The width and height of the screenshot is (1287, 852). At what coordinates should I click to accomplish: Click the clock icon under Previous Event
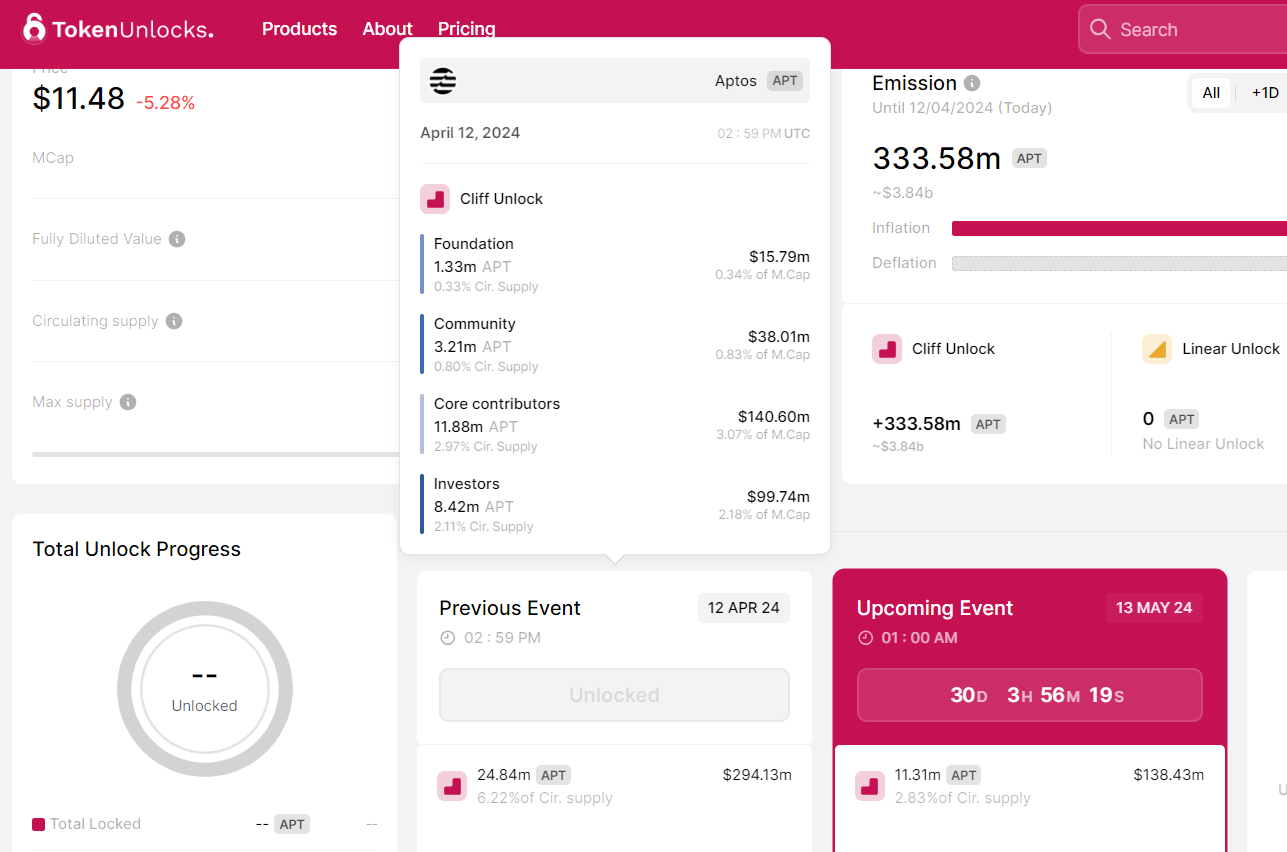click(x=447, y=638)
